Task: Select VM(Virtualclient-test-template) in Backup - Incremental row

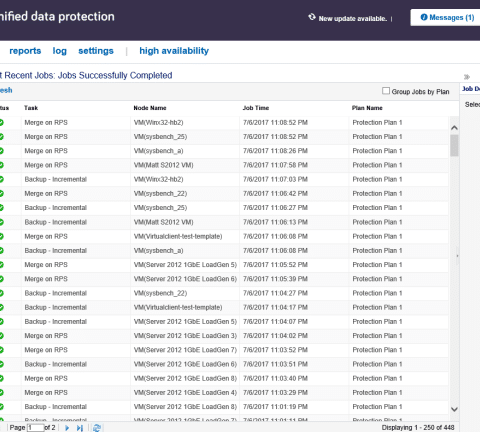Action: (178, 307)
